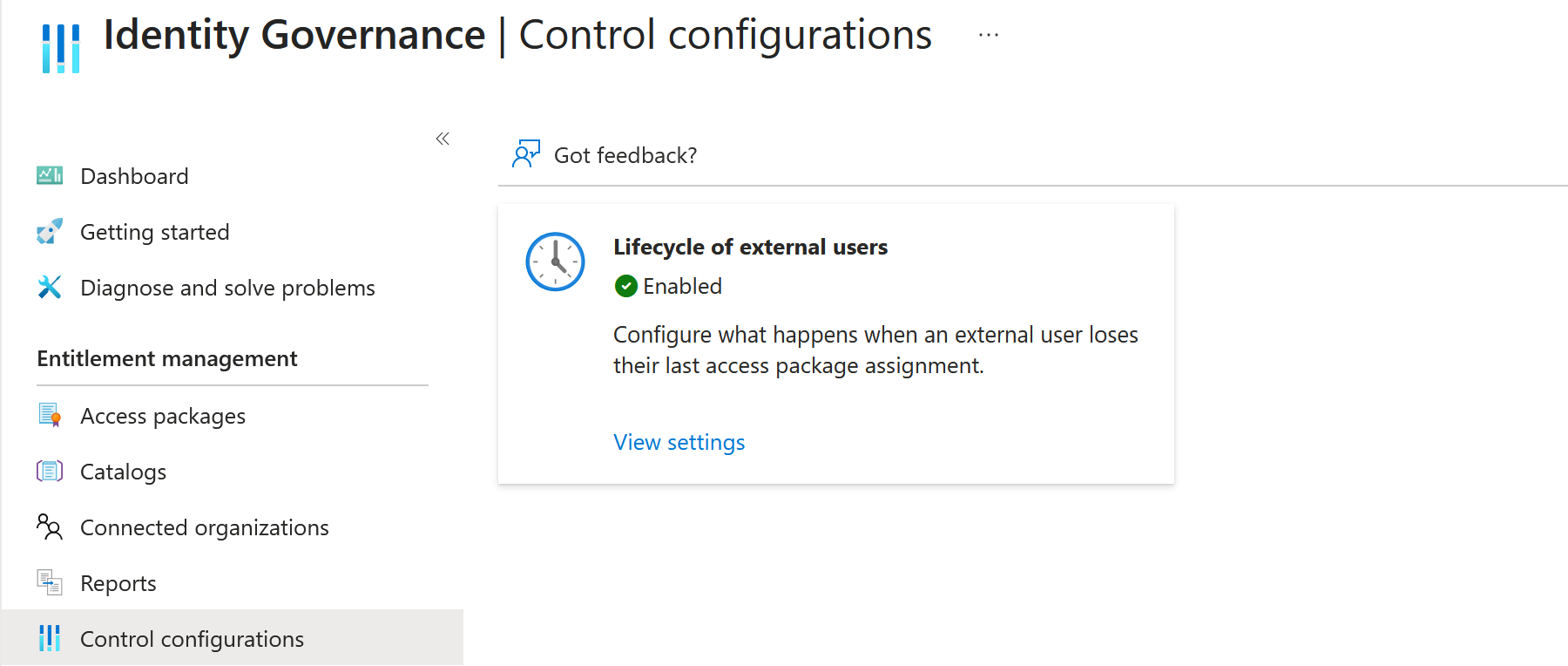Select Control configurations from the navigation menu
Image resolution: width=1568 pixels, height=666 pixels.
point(192,638)
